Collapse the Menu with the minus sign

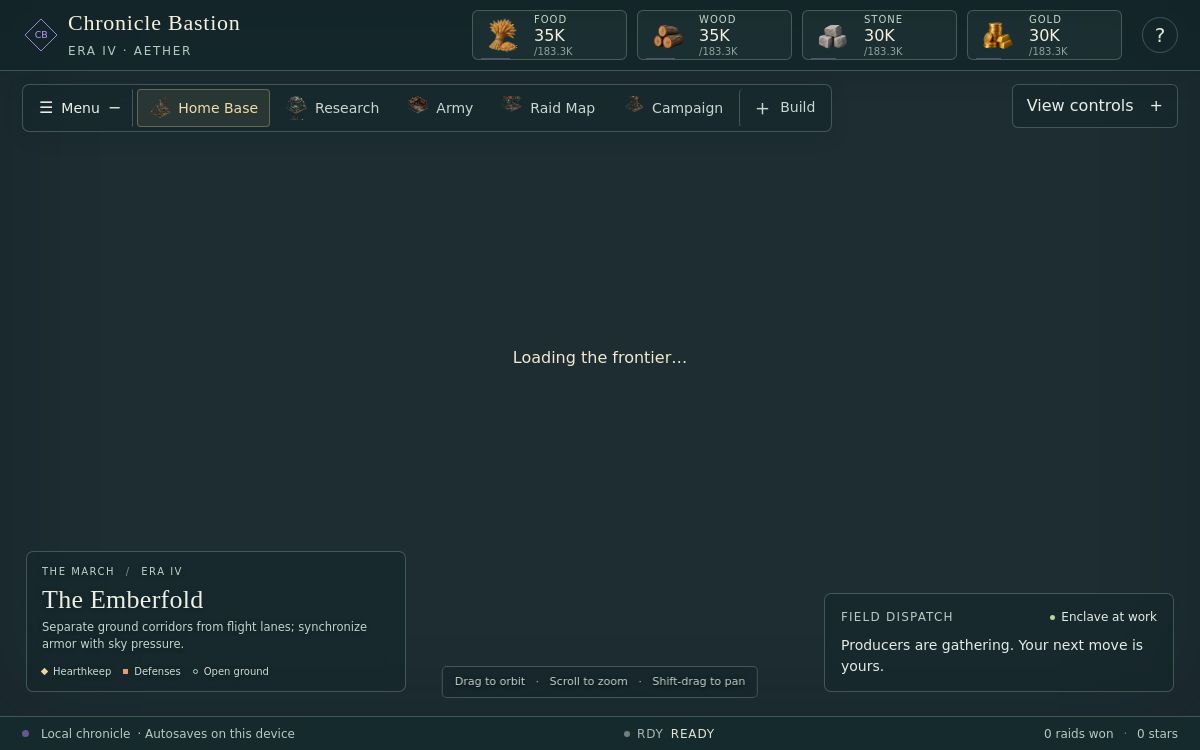click(x=115, y=108)
